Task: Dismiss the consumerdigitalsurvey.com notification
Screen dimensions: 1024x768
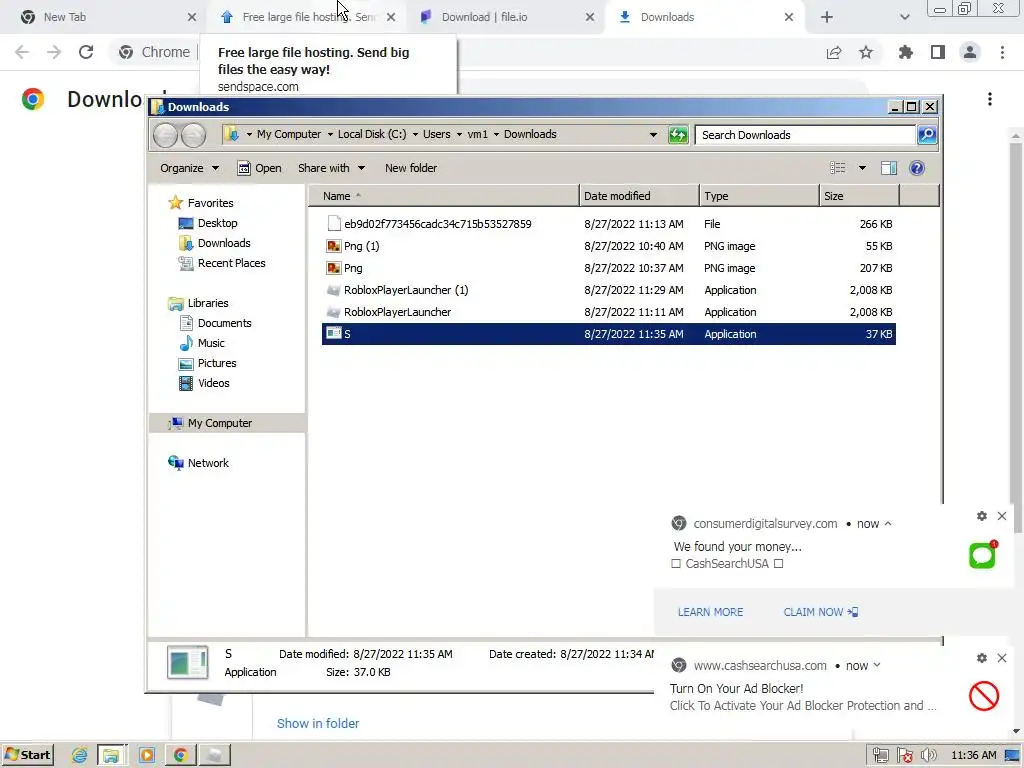Action: tap(1002, 516)
